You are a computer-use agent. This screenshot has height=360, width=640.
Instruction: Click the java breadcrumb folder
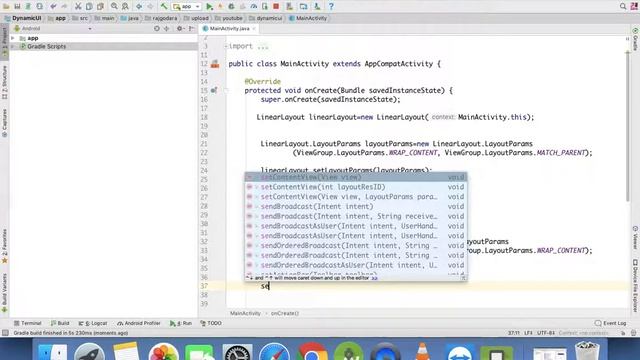click(130, 18)
